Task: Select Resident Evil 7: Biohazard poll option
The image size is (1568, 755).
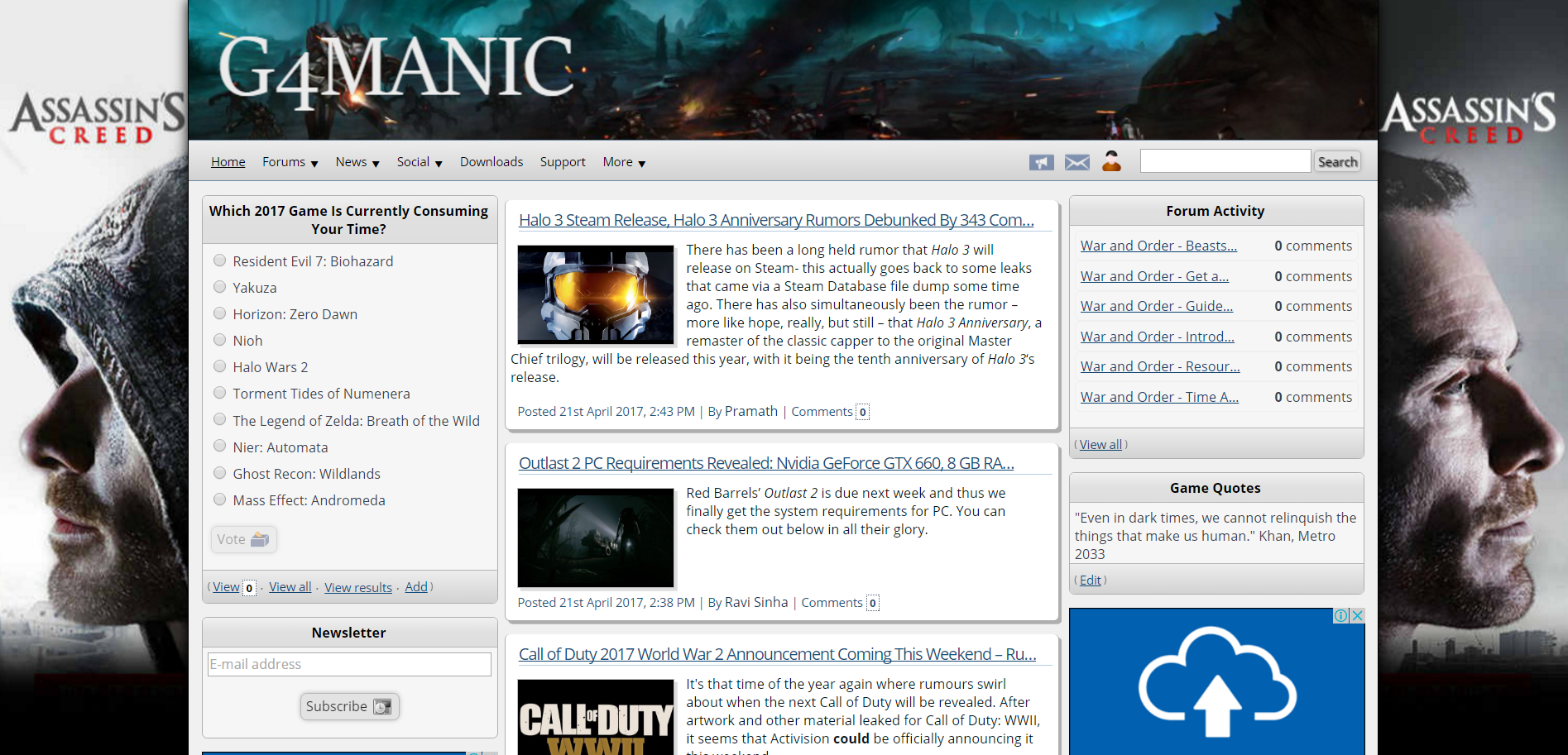Action: (220, 260)
